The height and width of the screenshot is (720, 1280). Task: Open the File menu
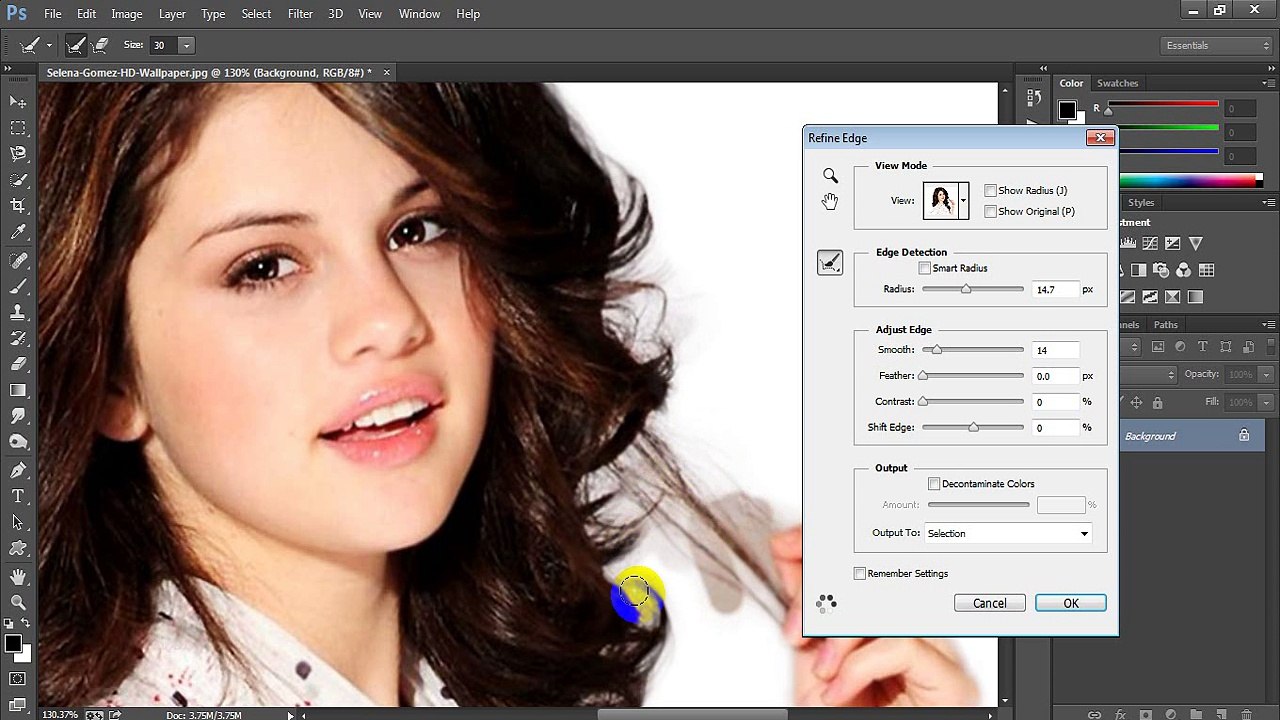click(x=53, y=14)
